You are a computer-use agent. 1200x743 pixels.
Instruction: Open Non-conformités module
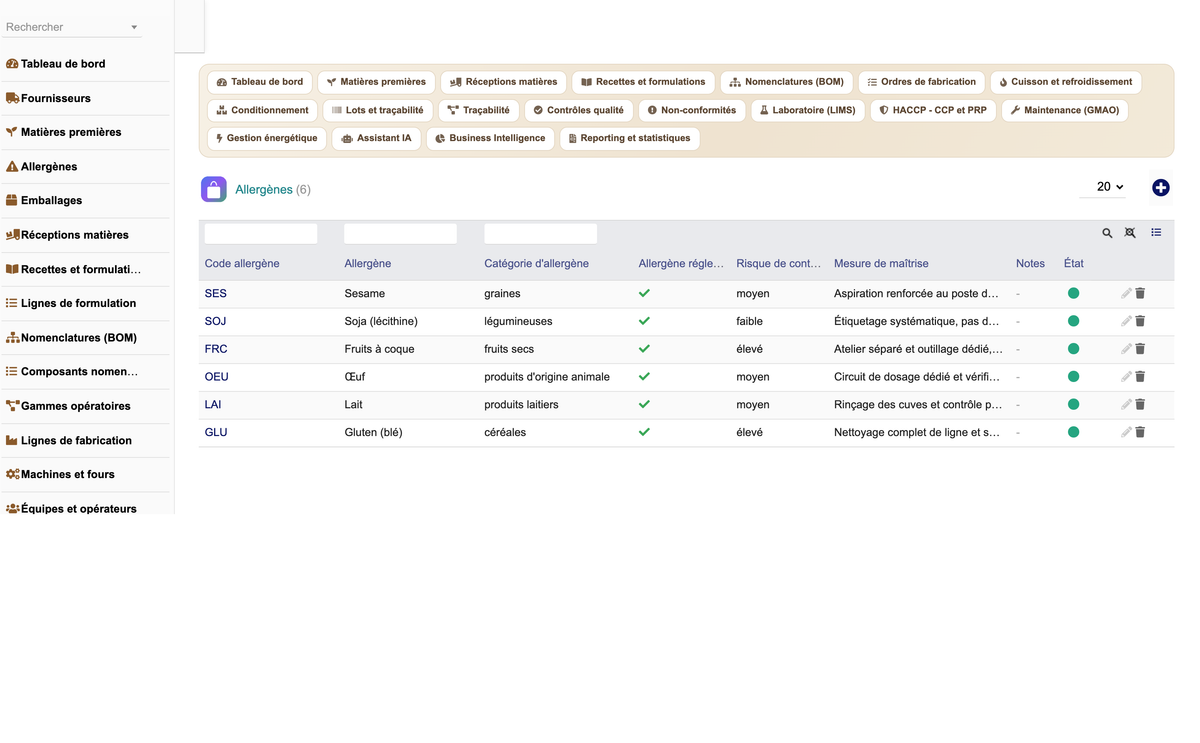pos(691,110)
